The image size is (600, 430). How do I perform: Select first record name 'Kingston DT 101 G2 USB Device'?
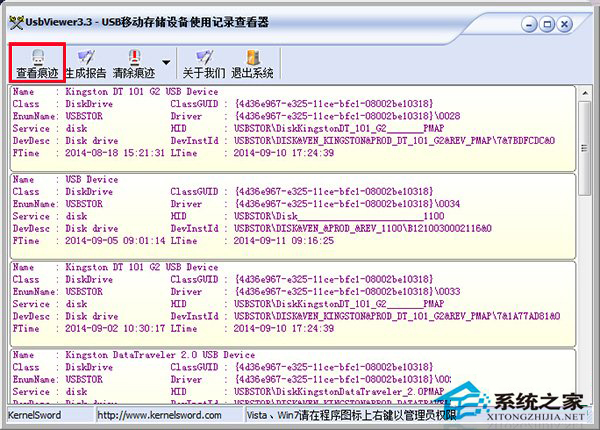coord(142,91)
